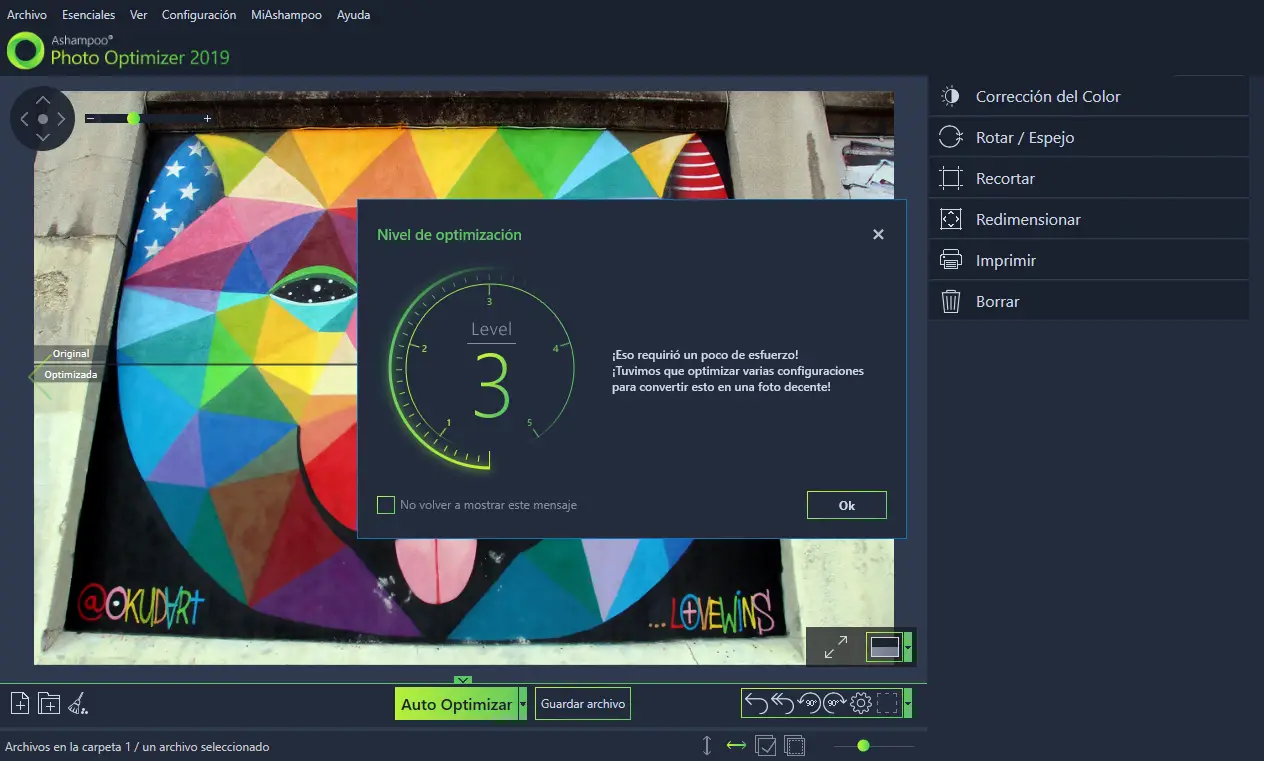
Task: Expand the edit toolbar dropdown arrow
Action: pos(908,704)
